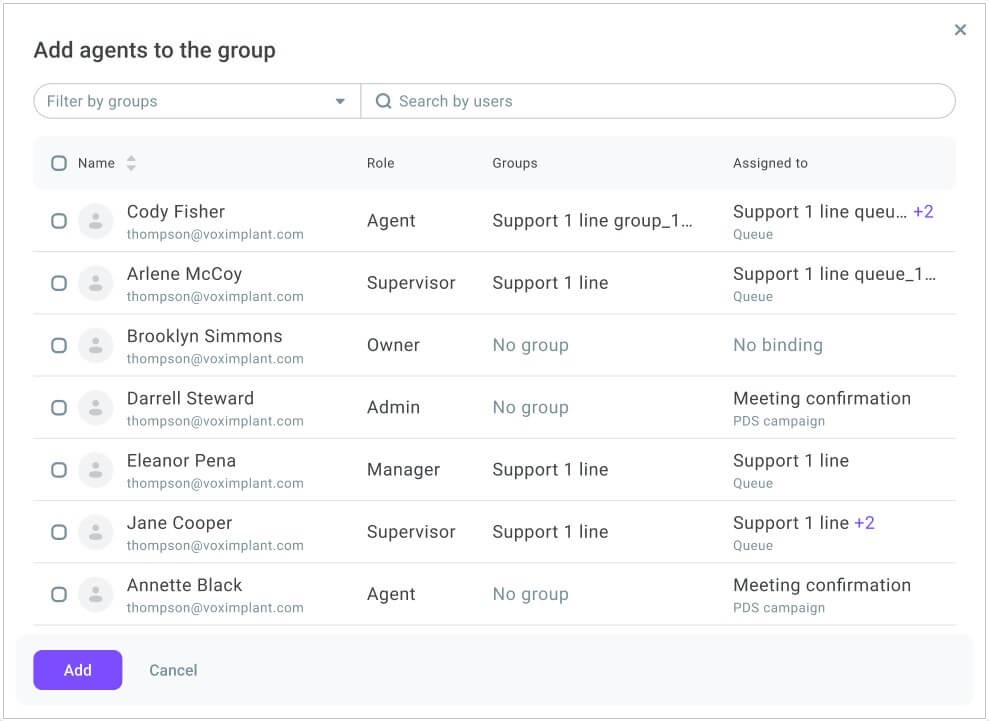
Task: Click the Assigned to column header
Action: click(x=770, y=163)
